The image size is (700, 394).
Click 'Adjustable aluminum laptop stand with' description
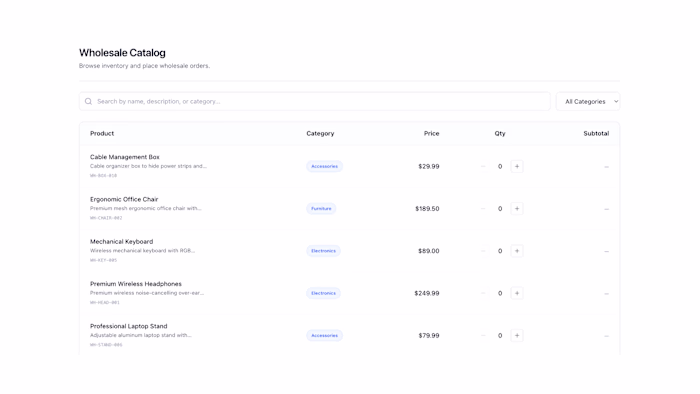click(141, 335)
